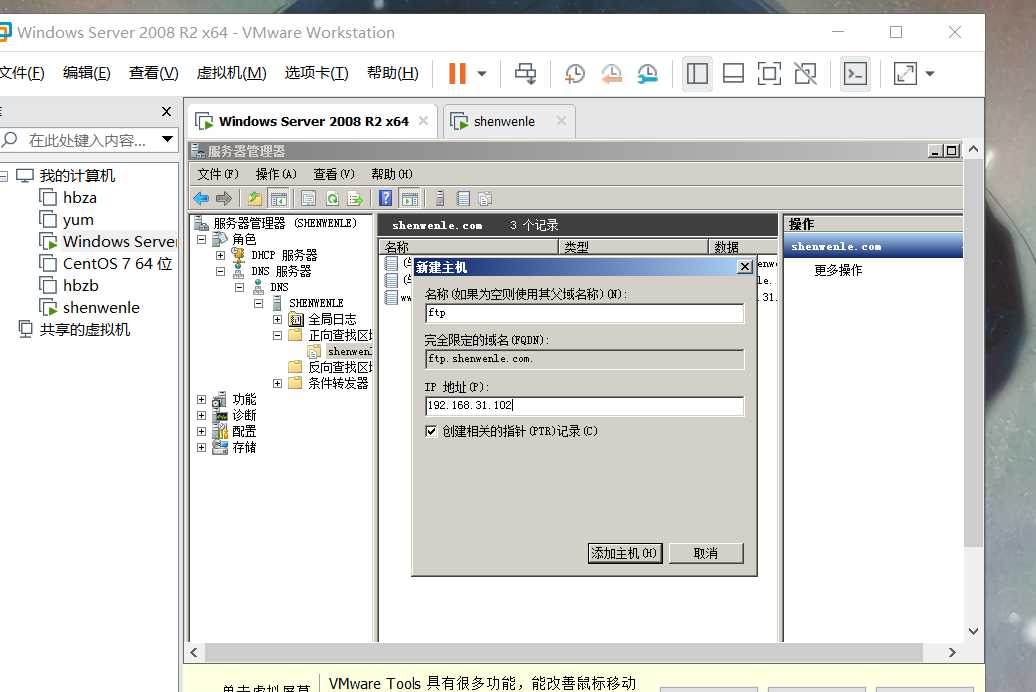Click the green Refresh toolbar icon
This screenshot has width=1036, height=692.
click(332, 198)
